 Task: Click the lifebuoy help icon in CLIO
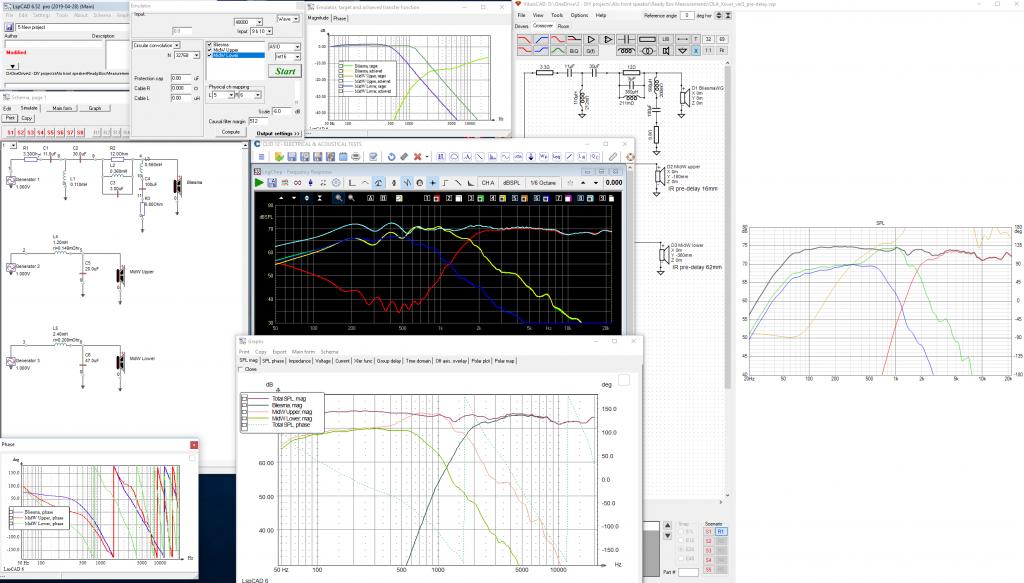[630, 157]
